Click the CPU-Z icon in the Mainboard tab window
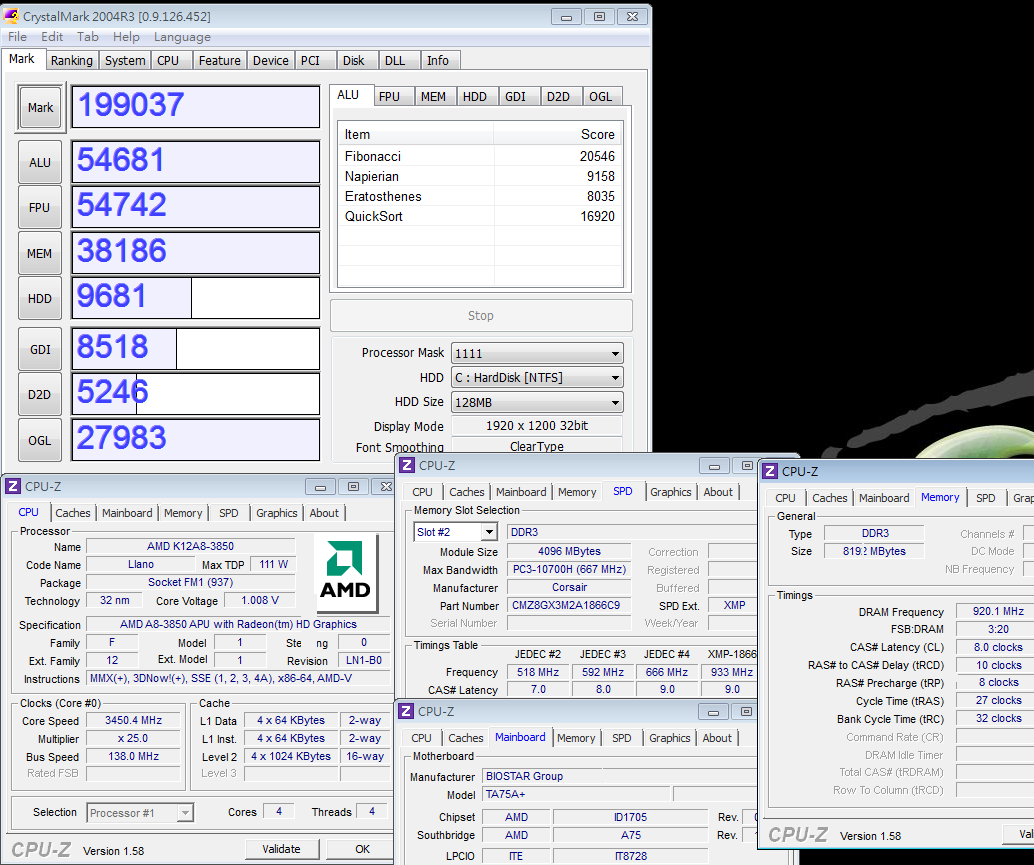This screenshot has height=865, width=1034. point(406,711)
